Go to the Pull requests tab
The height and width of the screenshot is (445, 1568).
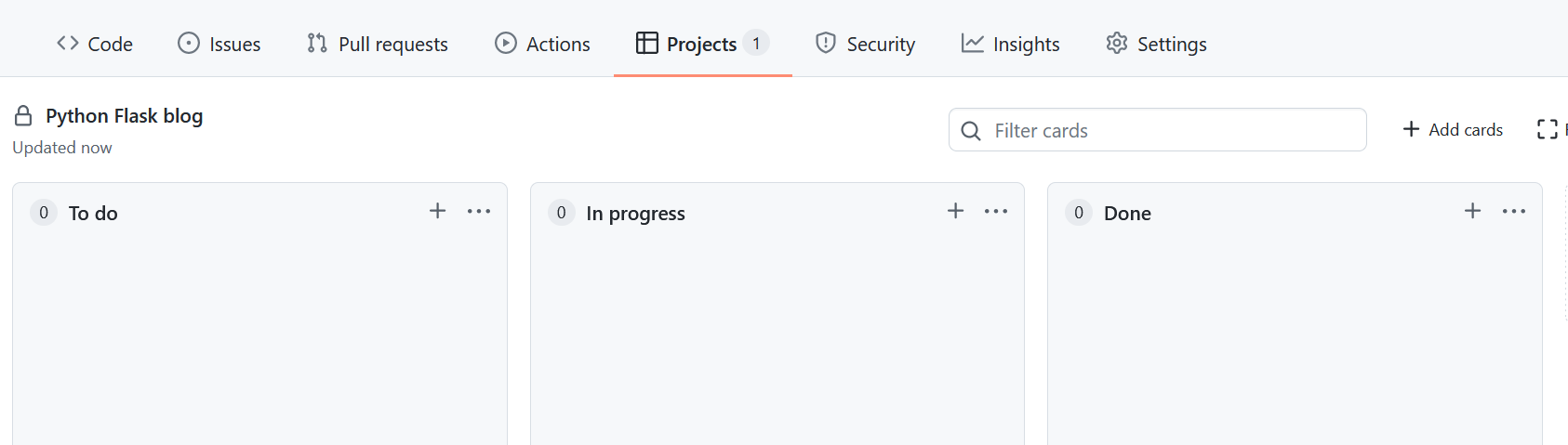(378, 44)
